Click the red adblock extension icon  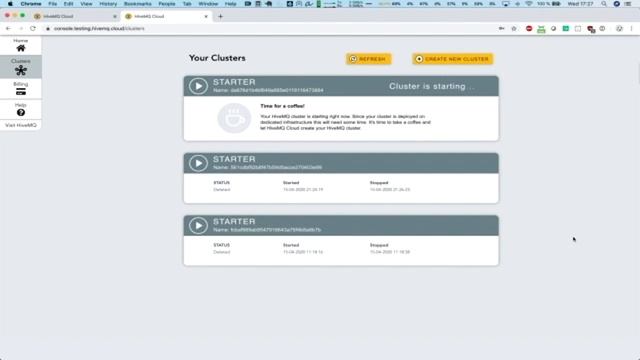(x=529, y=29)
